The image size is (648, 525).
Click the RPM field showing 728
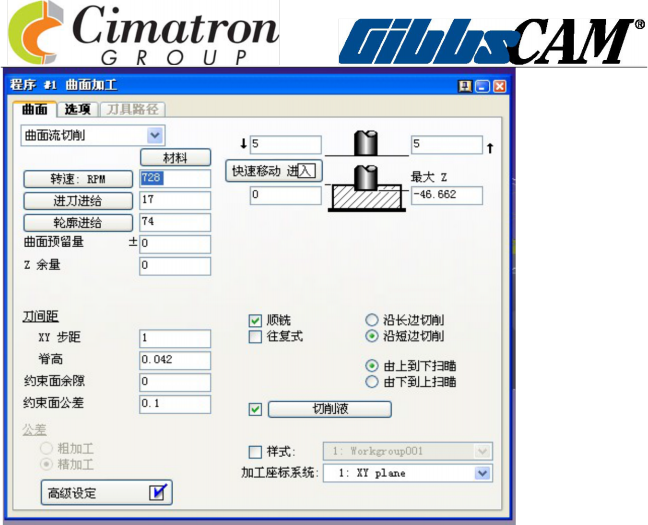coord(175,179)
